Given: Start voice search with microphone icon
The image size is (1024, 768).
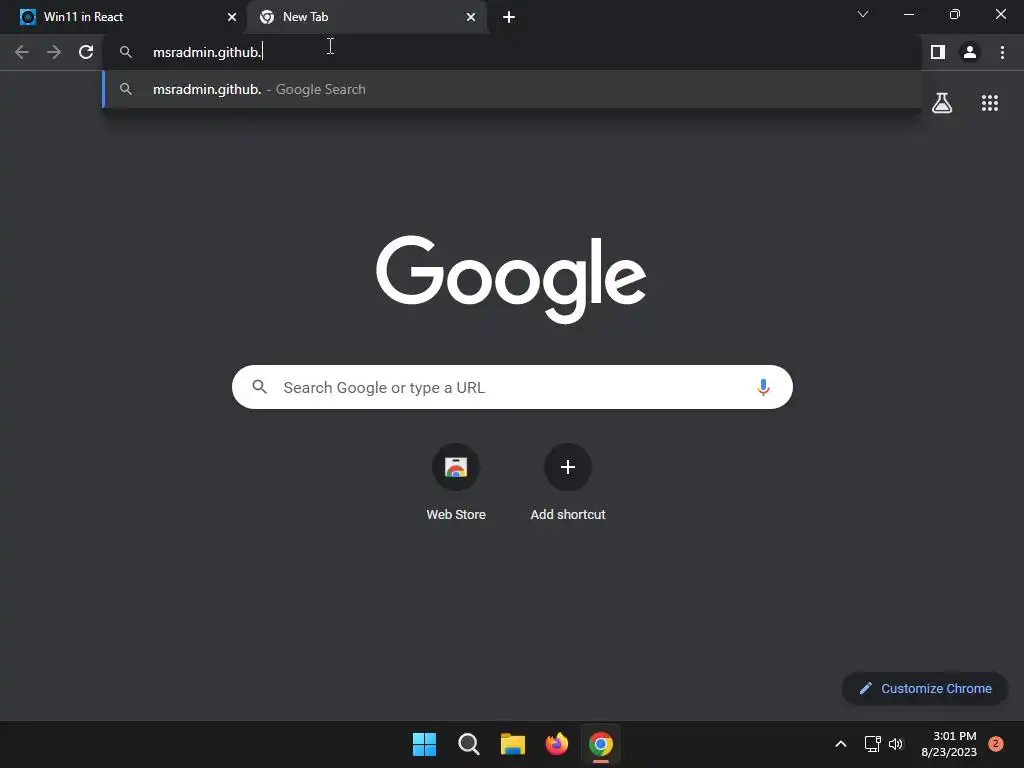Looking at the screenshot, I should point(763,387).
